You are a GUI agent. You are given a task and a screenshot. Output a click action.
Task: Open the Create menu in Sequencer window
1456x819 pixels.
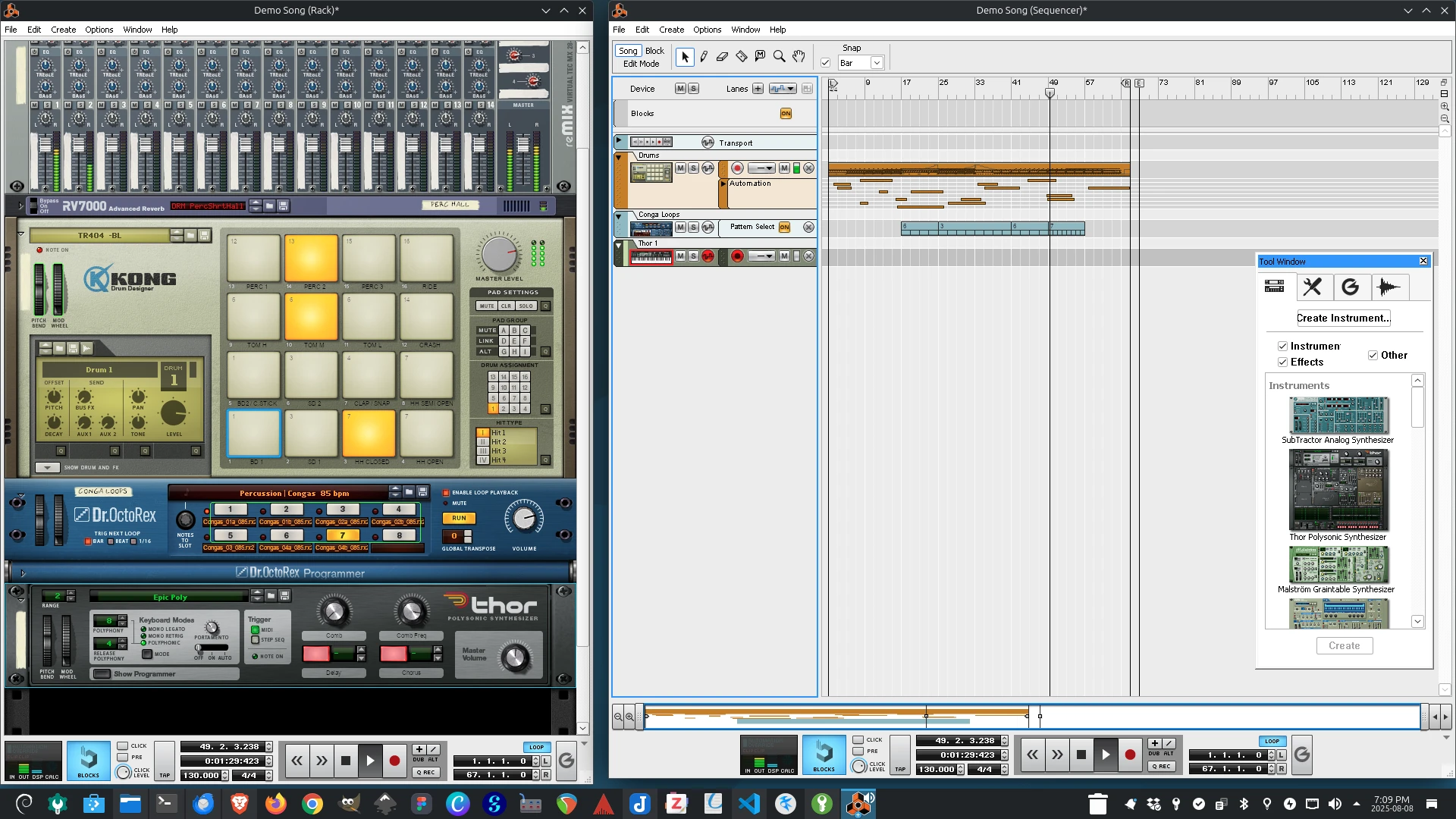click(x=671, y=30)
